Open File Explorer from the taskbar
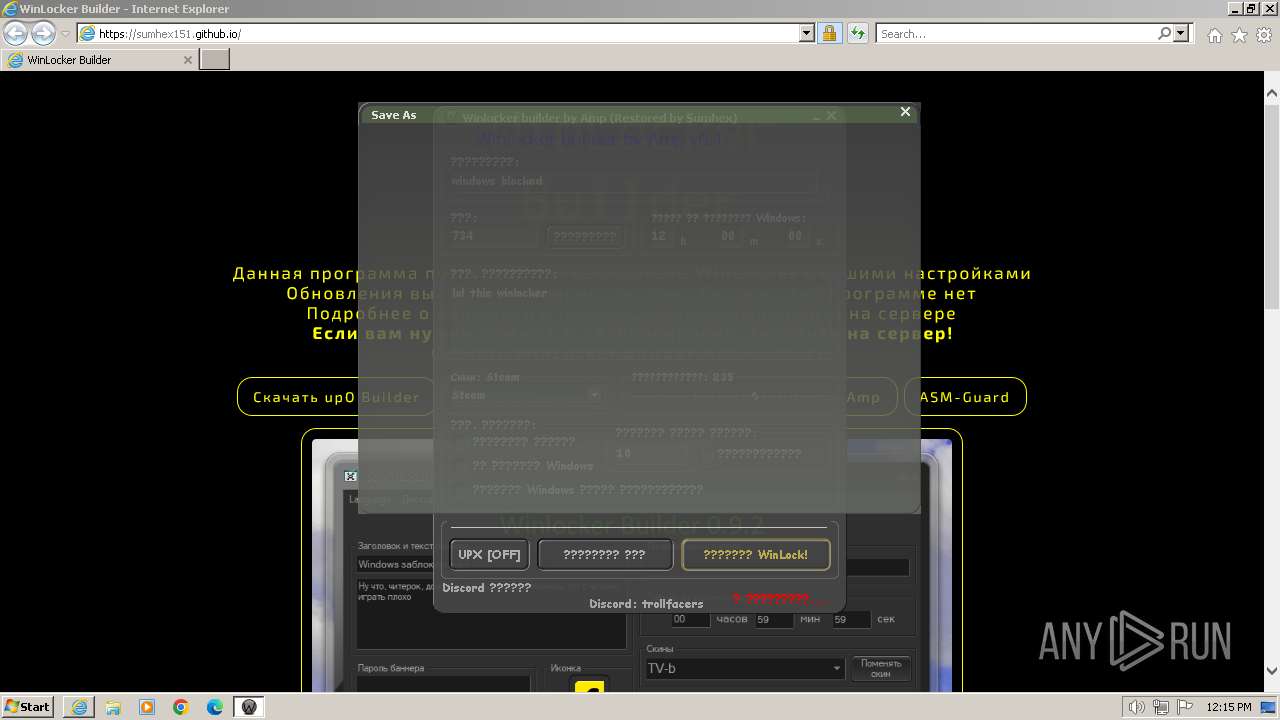1280x720 pixels. (x=113, y=707)
